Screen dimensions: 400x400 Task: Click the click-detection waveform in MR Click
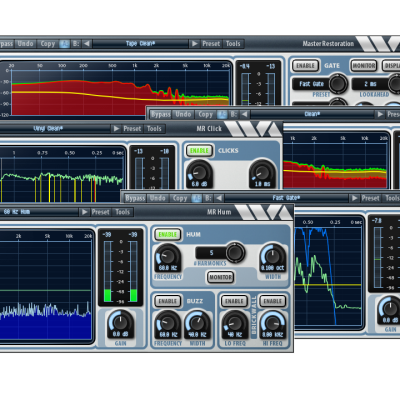[x=62, y=179]
